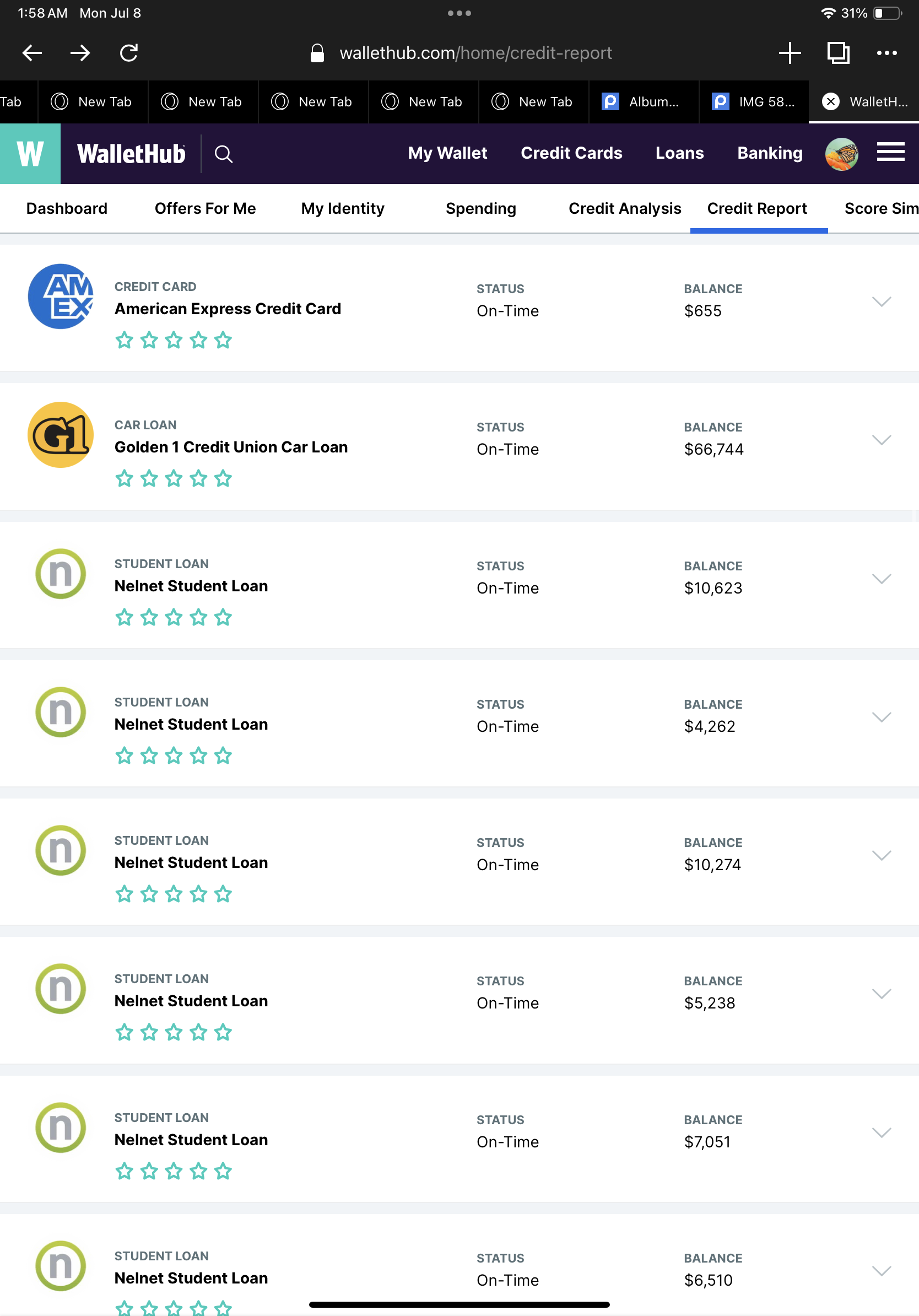Open Credit Cards in the header
The width and height of the screenshot is (919, 1316).
[571, 153]
